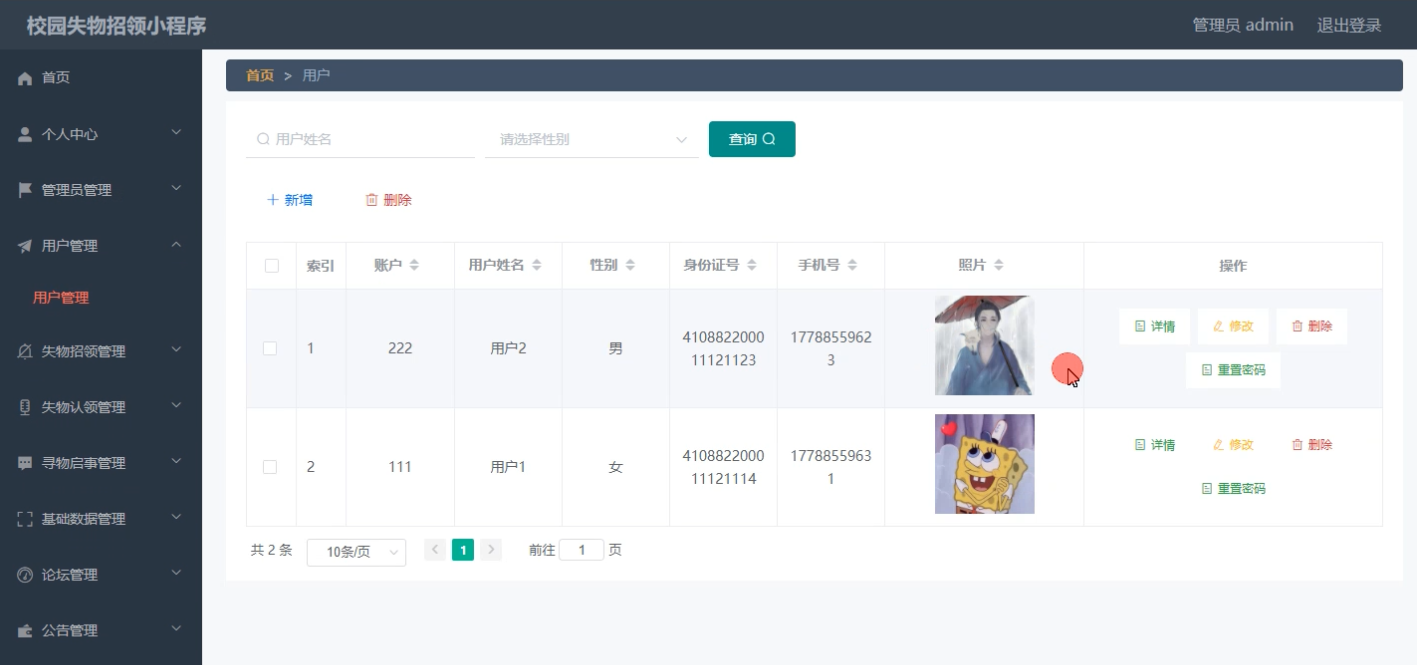Click the pen icon beside 失物招领管理
Screen dimensions: 1417x665
[24, 352]
